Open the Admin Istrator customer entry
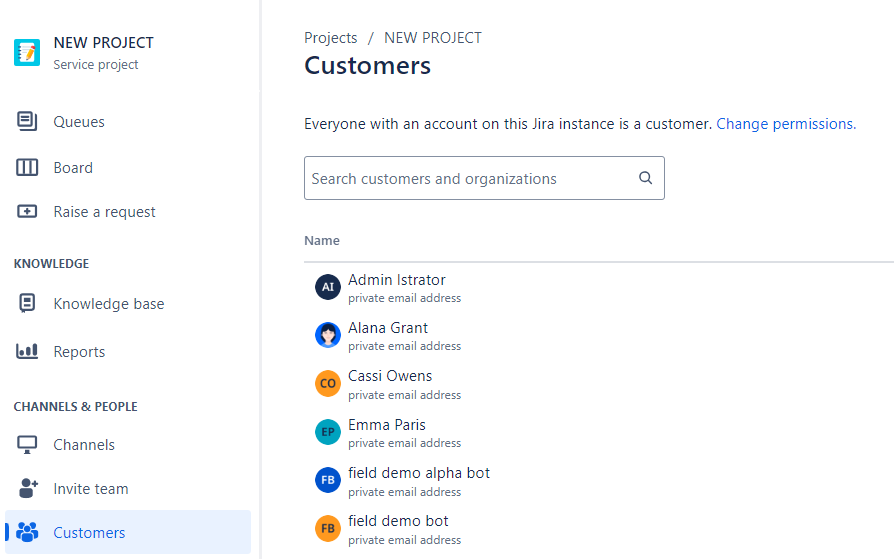 396,280
